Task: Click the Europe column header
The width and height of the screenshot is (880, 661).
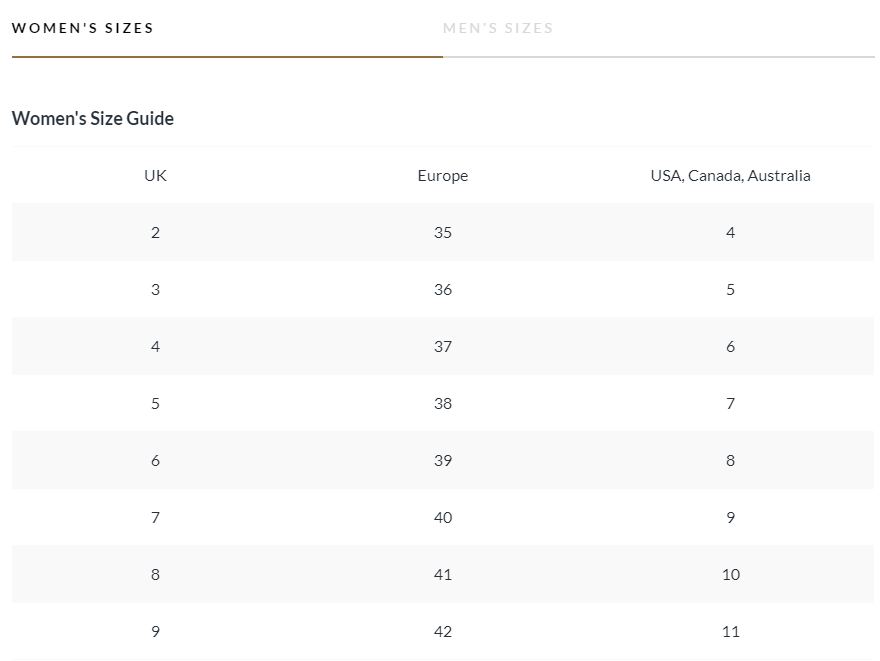Action: coord(443,176)
